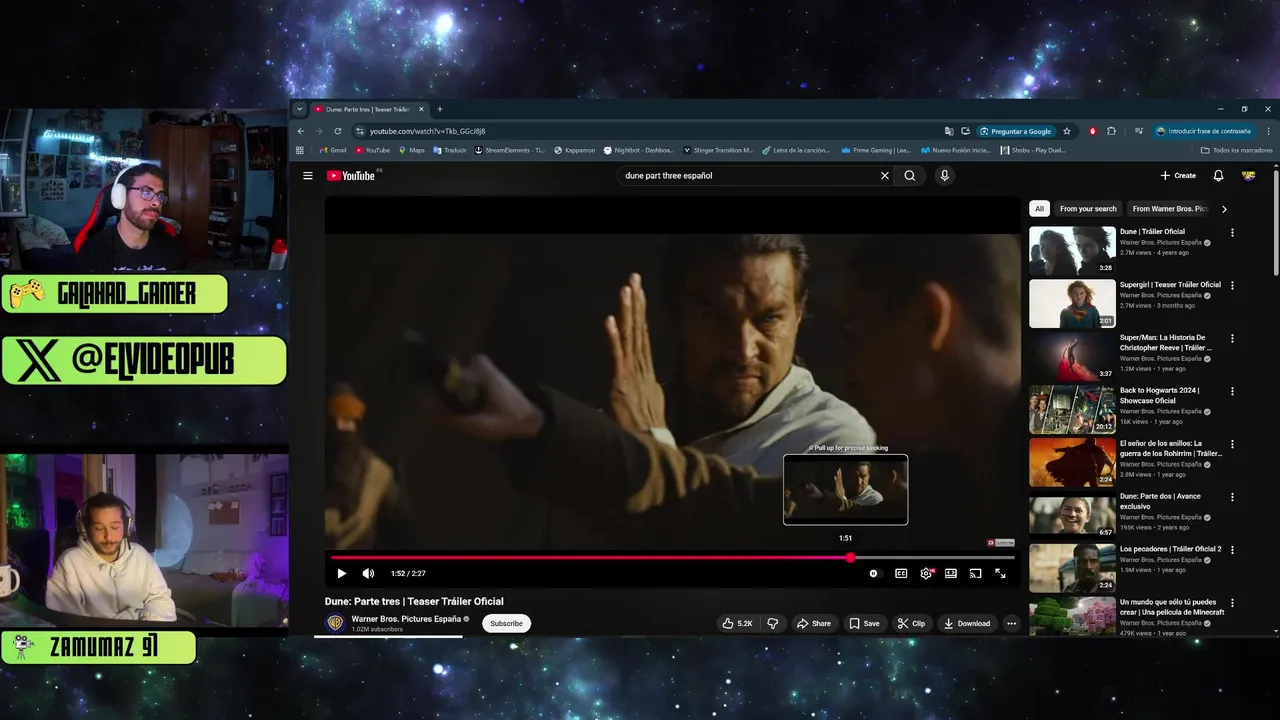1280x720 pixels.
Task: Mute the video volume
Action: 368,574
